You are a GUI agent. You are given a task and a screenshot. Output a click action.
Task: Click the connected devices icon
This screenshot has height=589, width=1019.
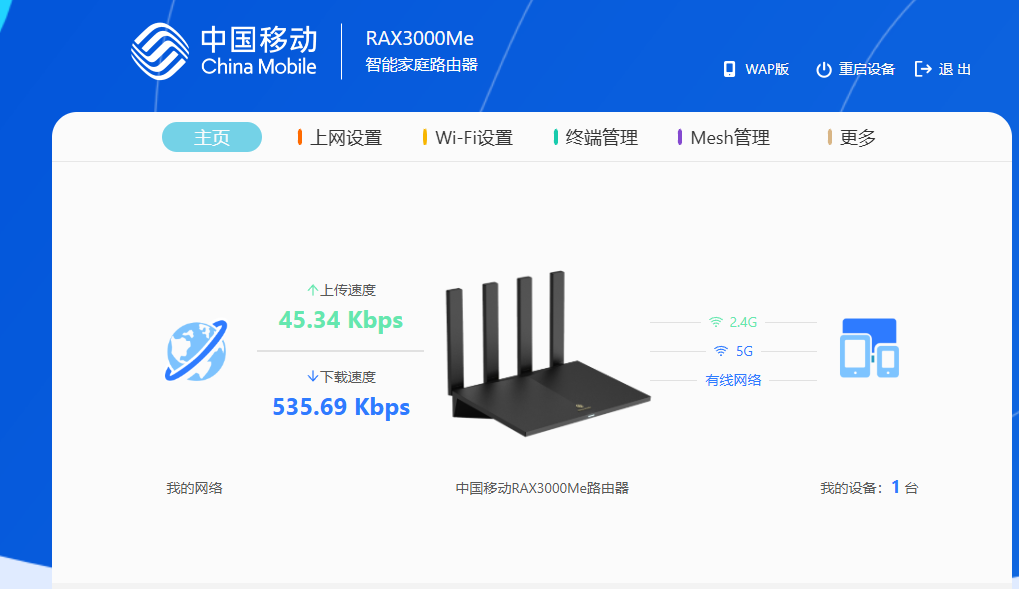[870, 348]
